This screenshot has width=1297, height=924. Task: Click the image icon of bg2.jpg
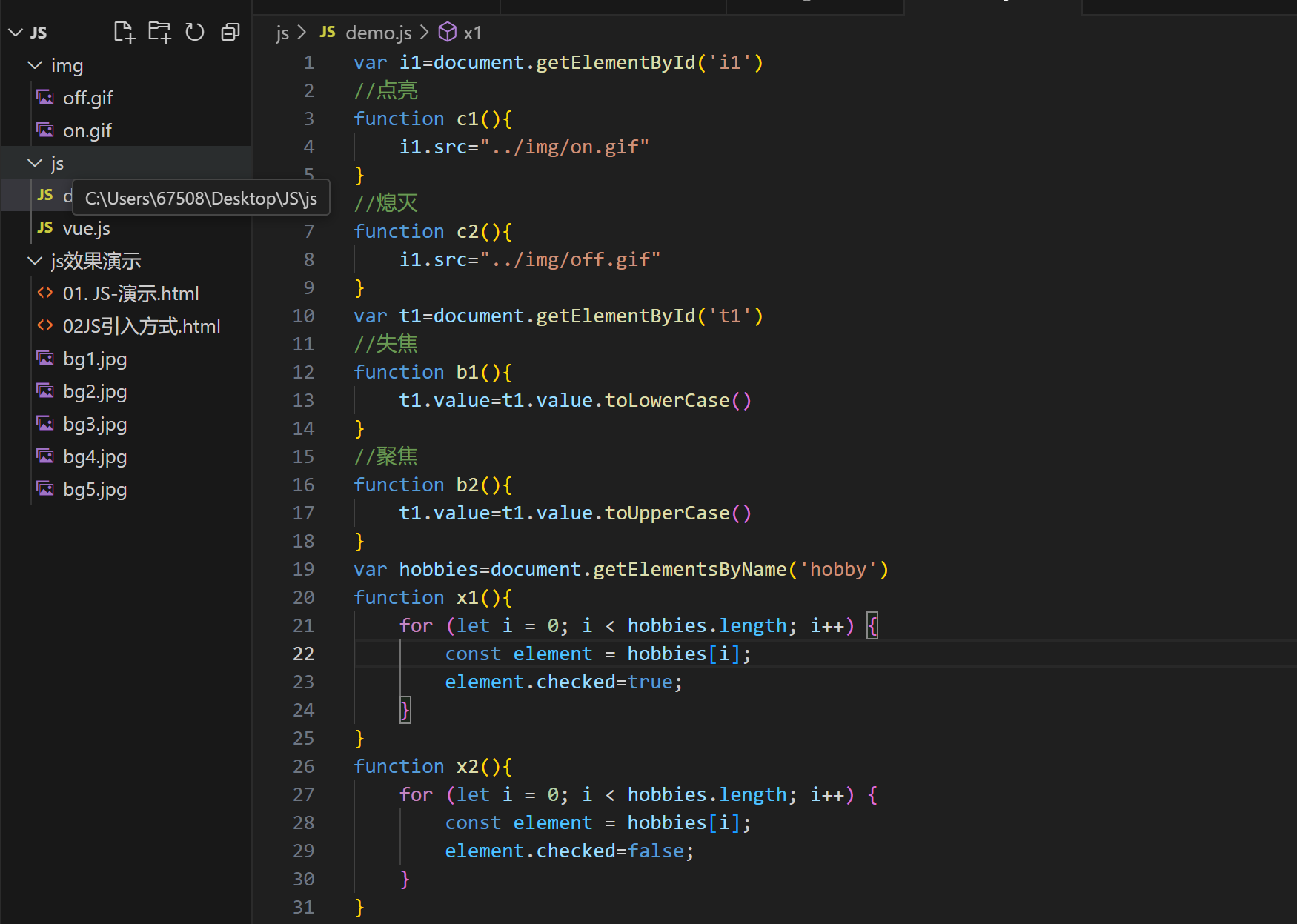point(45,391)
